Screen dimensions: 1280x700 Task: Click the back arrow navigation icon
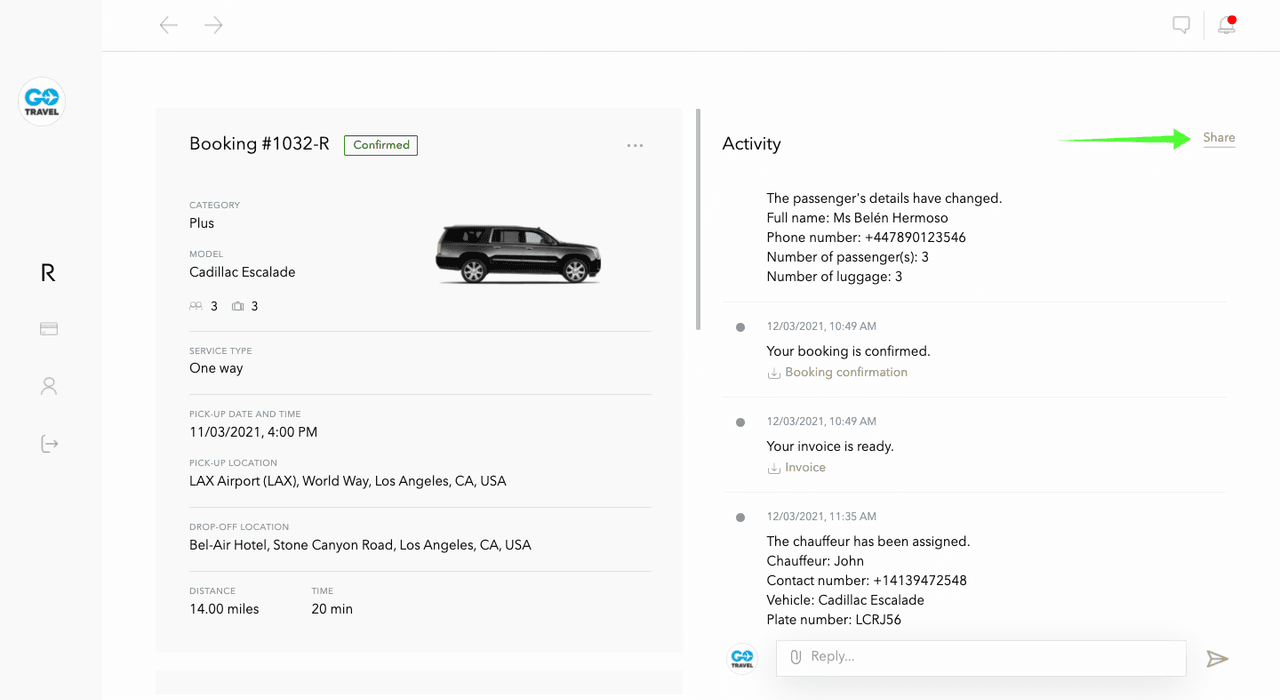[169, 25]
